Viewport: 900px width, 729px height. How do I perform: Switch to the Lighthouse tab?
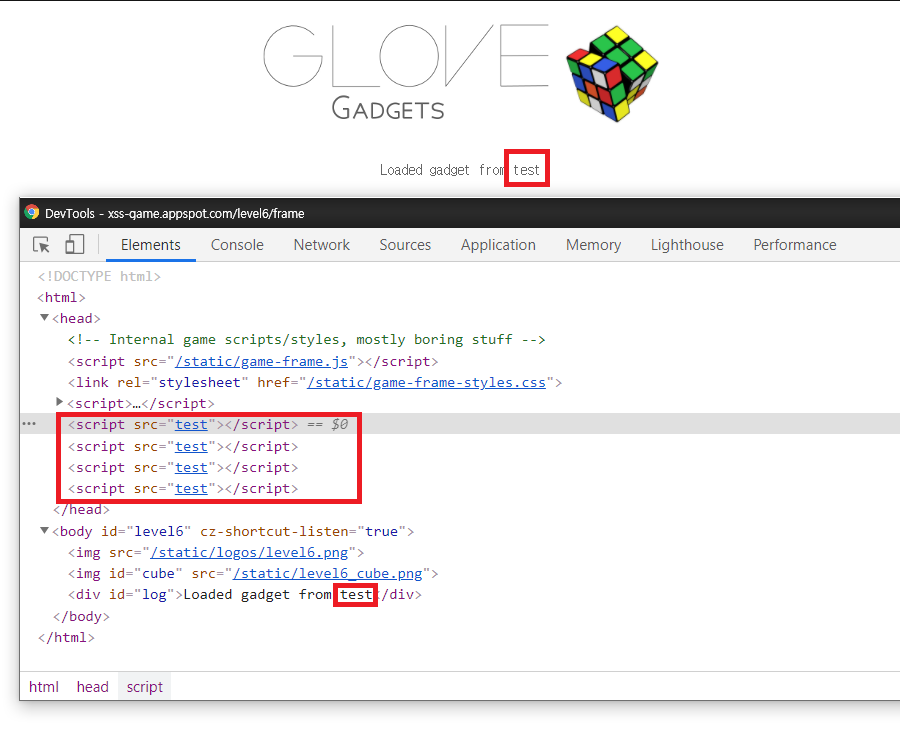tap(687, 245)
